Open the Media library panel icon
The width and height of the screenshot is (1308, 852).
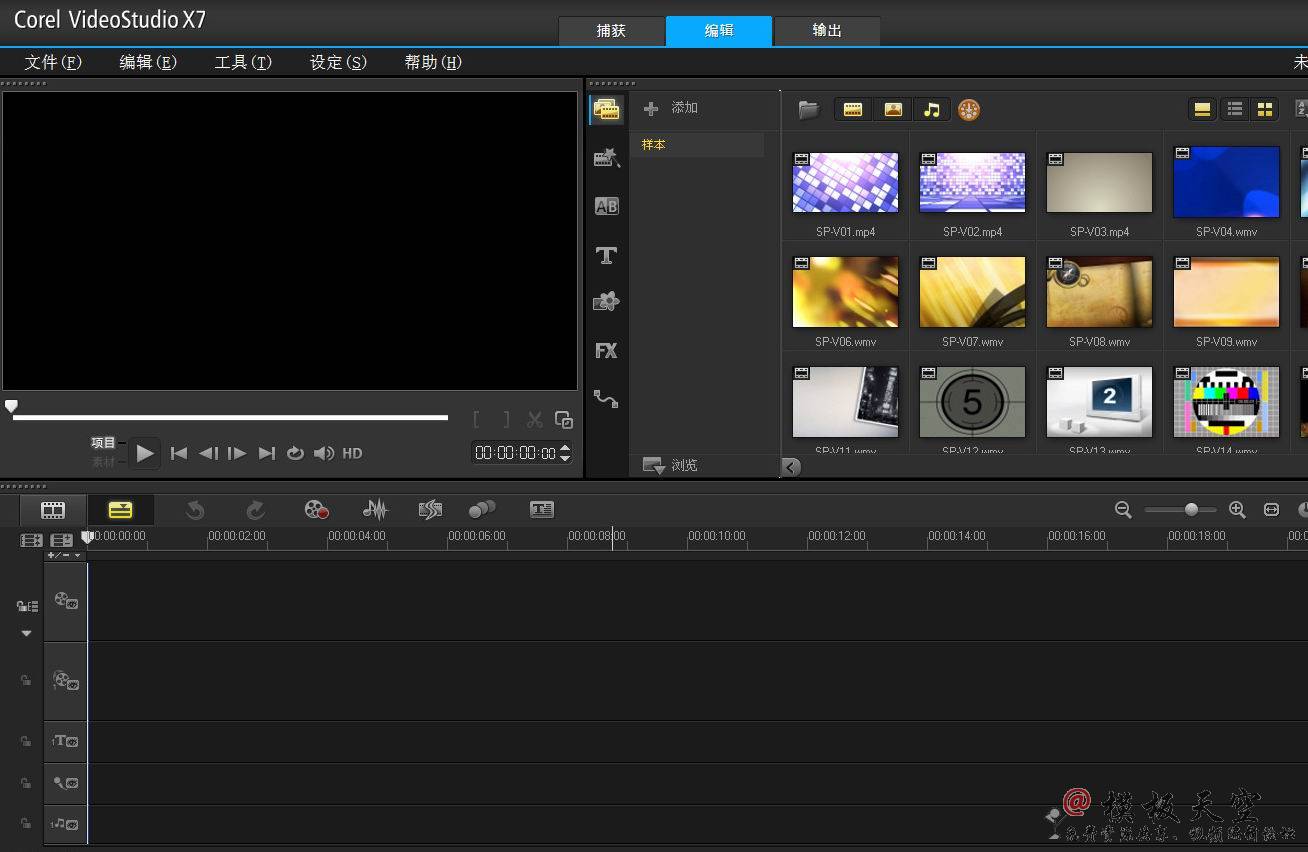[607, 110]
